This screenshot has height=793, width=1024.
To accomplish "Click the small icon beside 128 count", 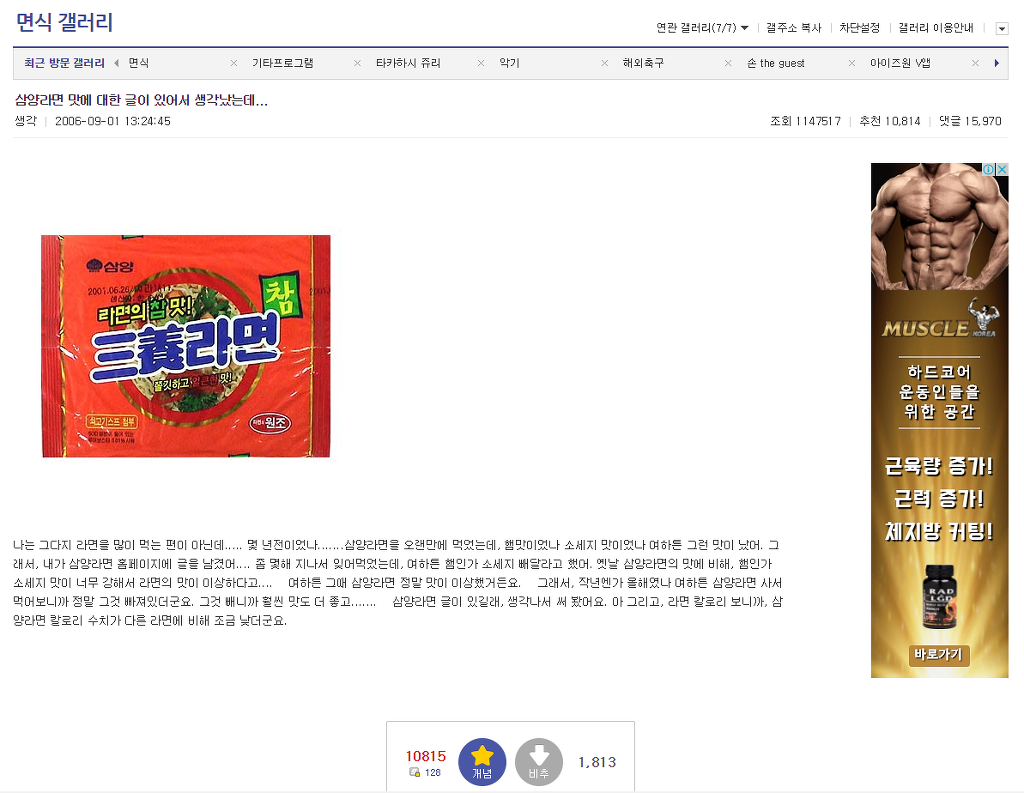I will [414, 772].
